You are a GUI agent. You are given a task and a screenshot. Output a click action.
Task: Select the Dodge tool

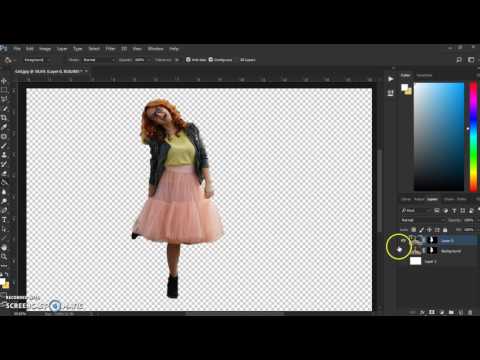[x=4, y=201]
